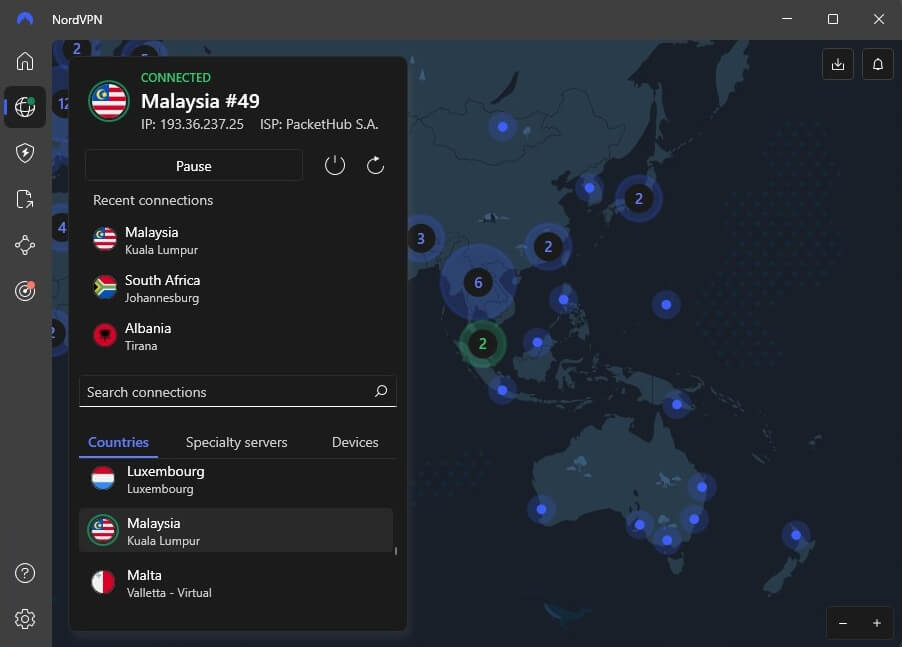Zoom out the map with minus
The height and width of the screenshot is (647, 902).
pyautogui.click(x=843, y=623)
